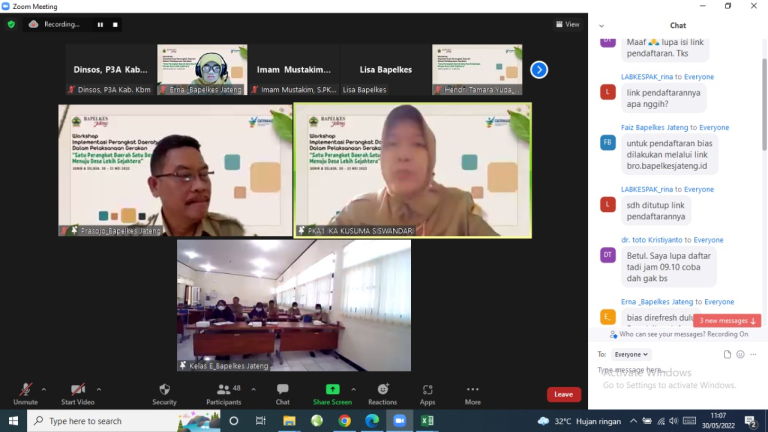768x432 pixels.
Task: Open the Everyone recipient dropdown
Action: (x=631, y=354)
